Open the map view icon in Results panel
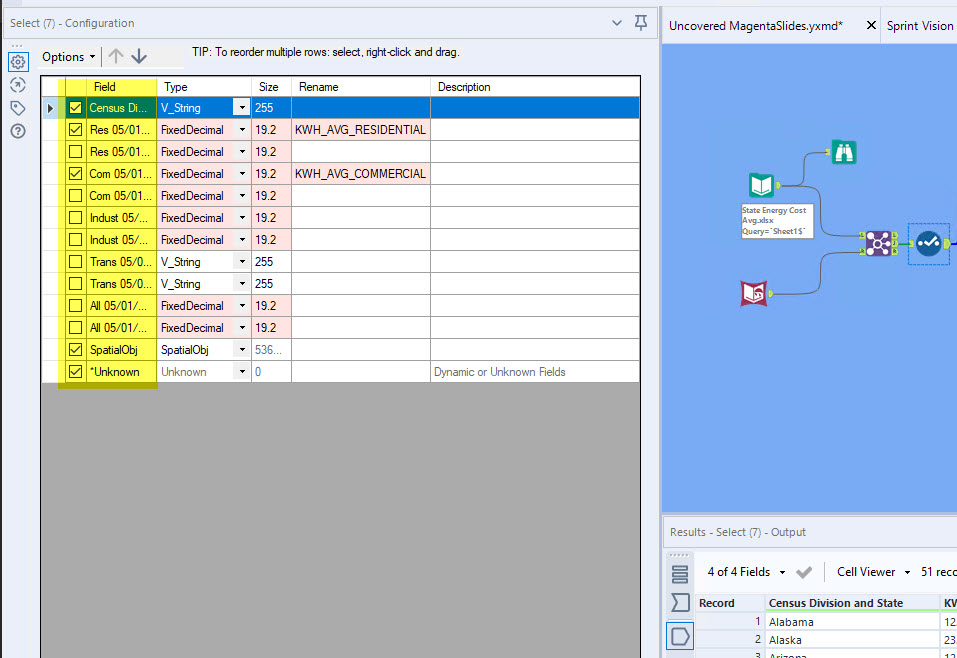Viewport: 957px width, 658px height. click(x=680, y=636)
